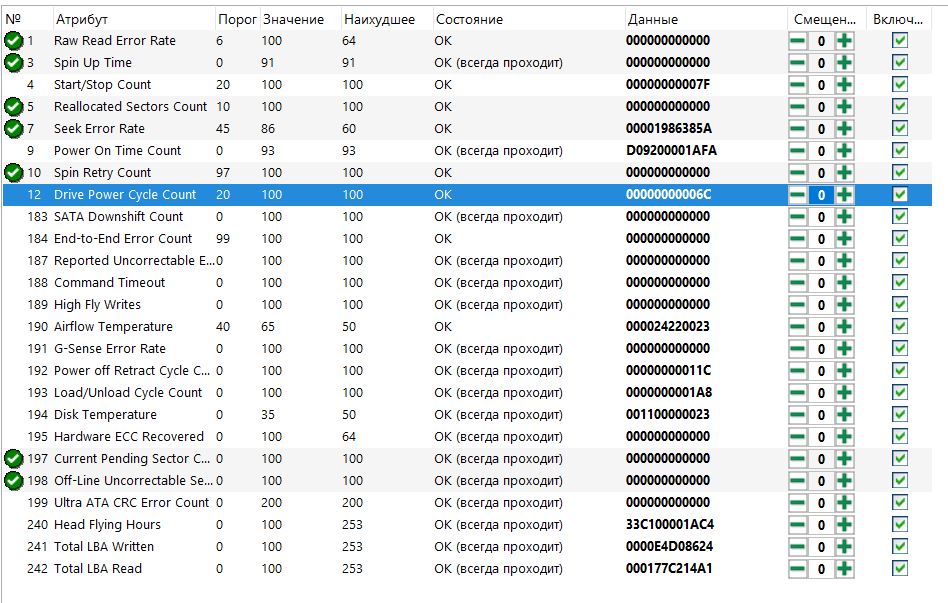The image size is (948, 603).
Task: Click the plus icon for Raw Read Error Rate
Action: 844,41
